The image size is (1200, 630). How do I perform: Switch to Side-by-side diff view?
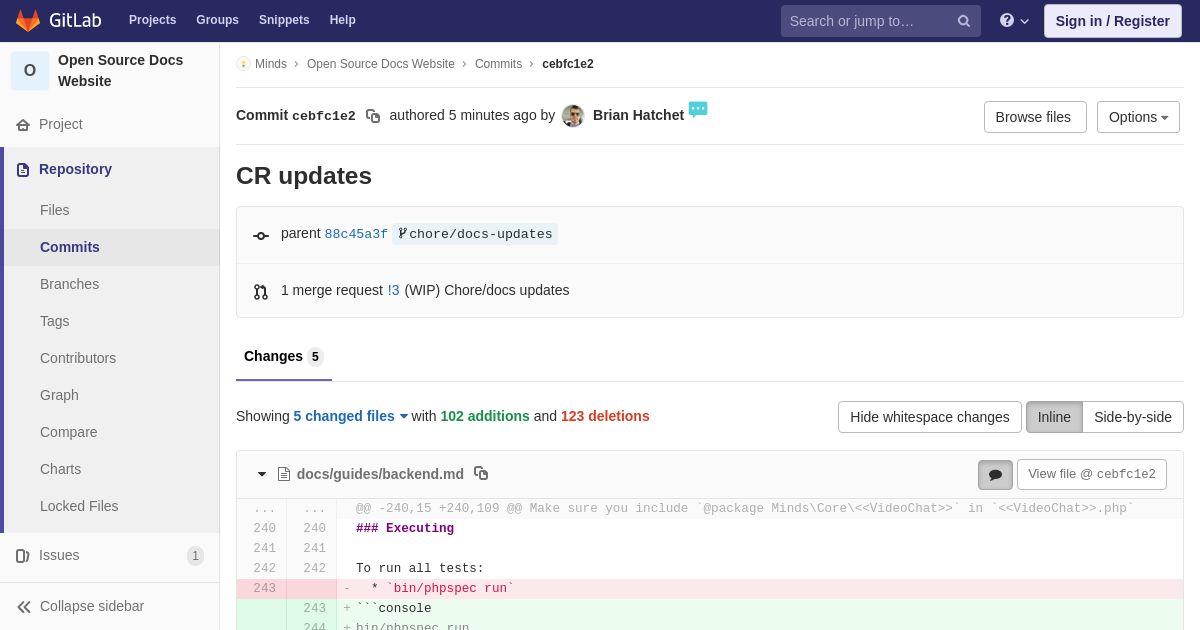(x=1133, y=417)
